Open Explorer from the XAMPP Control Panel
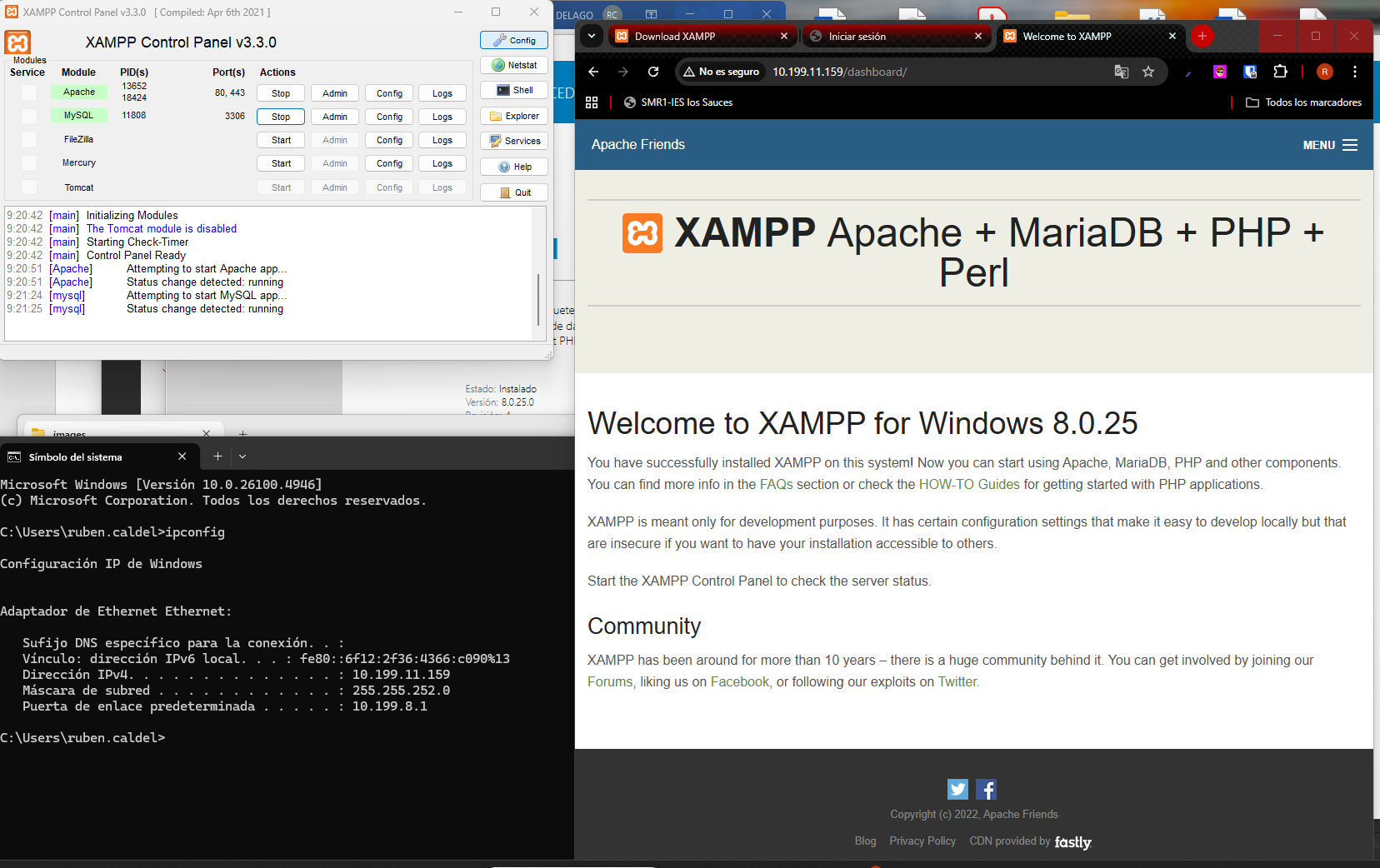Screen dimensions: 1380x868 [x=514, y=116]
